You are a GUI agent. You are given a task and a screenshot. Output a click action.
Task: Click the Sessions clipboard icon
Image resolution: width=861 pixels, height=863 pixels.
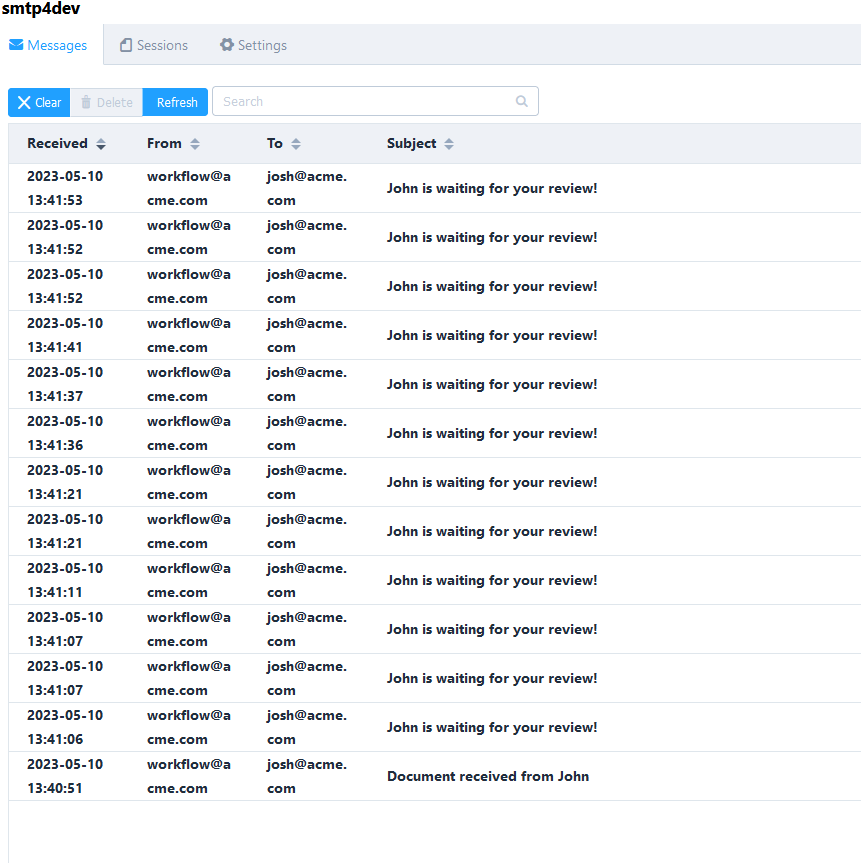(x=126, y=45)
